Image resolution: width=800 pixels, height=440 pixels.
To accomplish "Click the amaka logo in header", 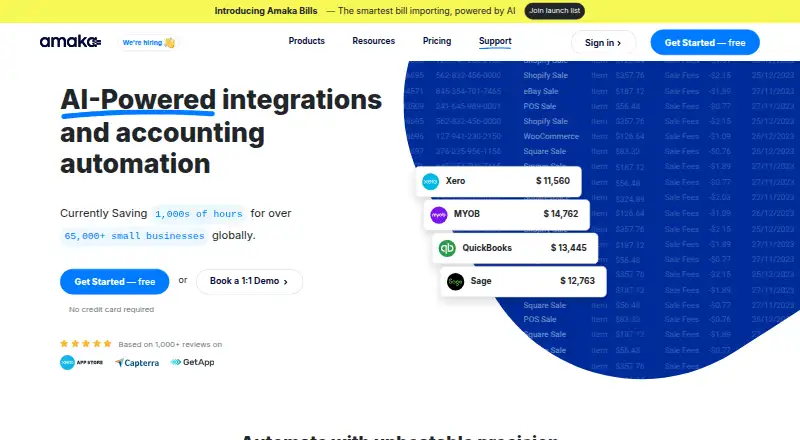I will tap(70, 42).
